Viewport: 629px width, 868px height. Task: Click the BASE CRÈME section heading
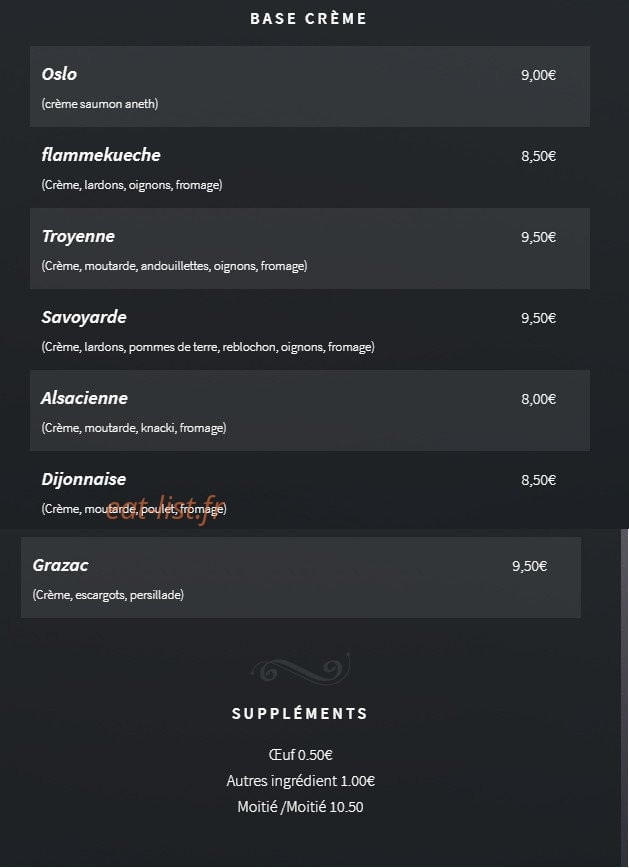pyautogui.click(x=308, y=18)
